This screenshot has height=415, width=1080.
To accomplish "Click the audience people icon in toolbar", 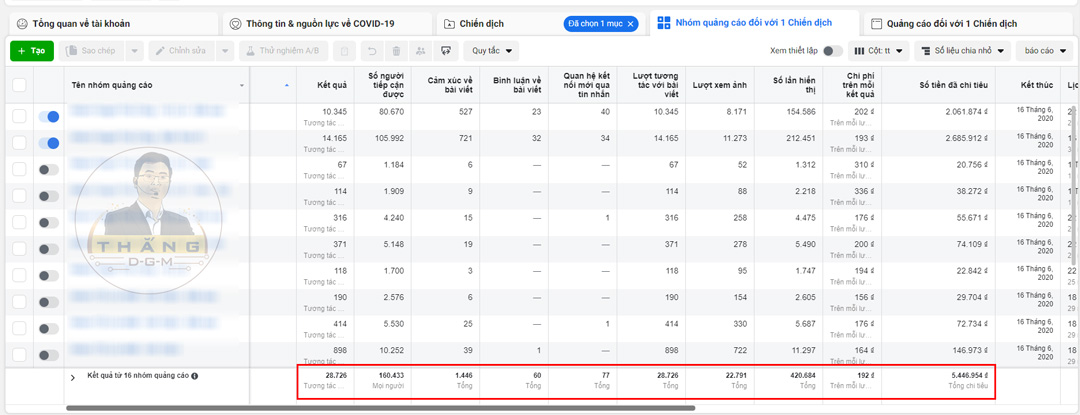I will [420, 51].
